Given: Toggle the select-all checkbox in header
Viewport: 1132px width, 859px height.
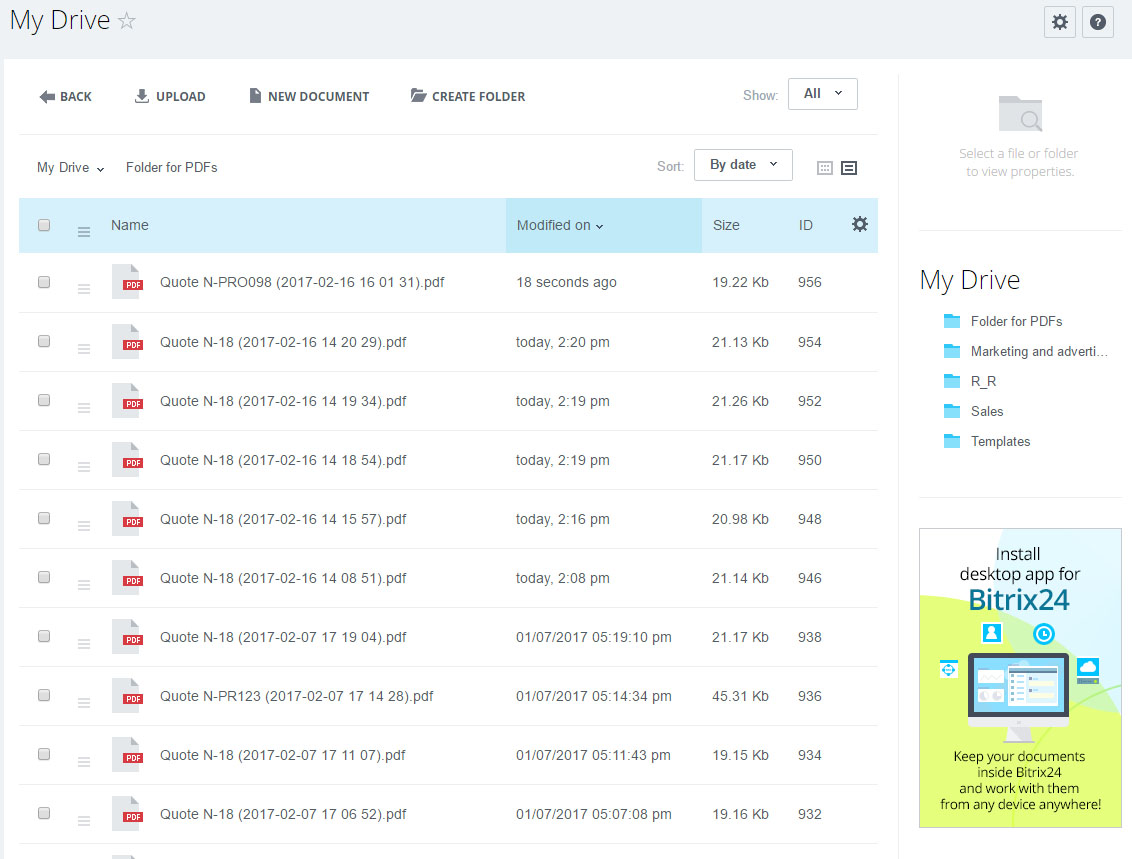Looking at the screenshot, I should (44, 225).
